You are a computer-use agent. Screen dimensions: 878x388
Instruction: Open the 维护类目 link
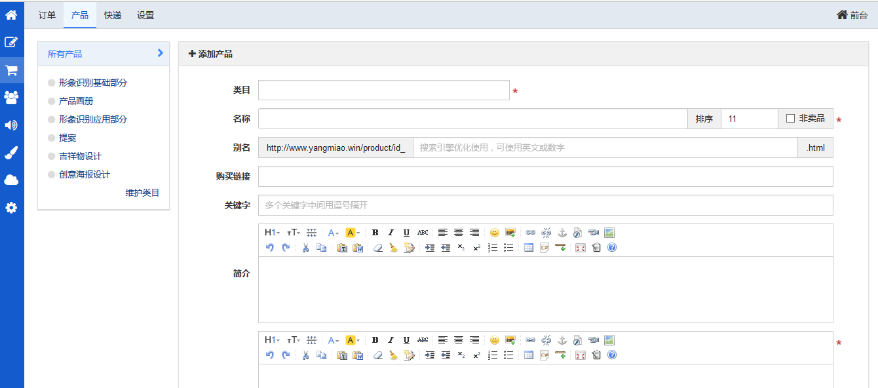click(x=142, y=193)
